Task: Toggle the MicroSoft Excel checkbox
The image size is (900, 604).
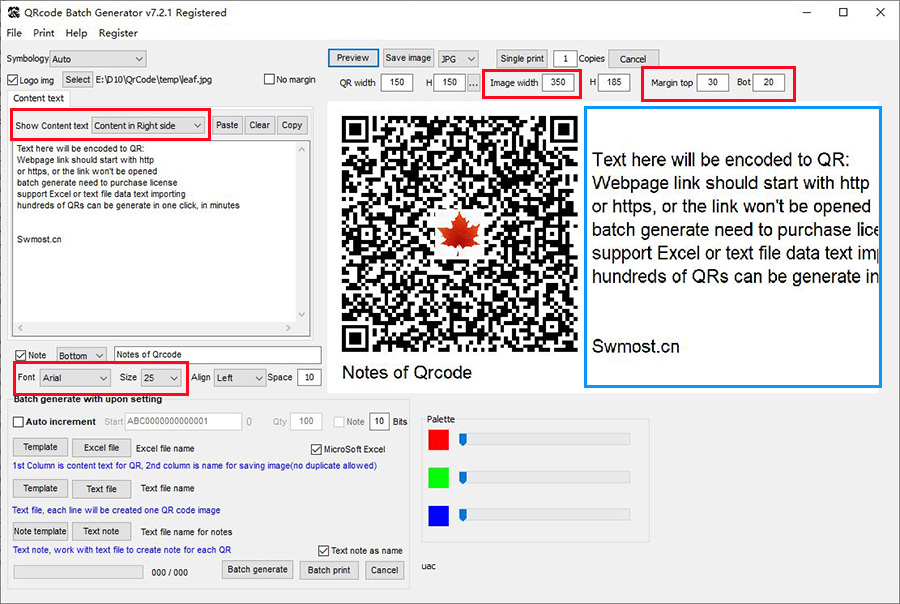Action: click(316, 449)
